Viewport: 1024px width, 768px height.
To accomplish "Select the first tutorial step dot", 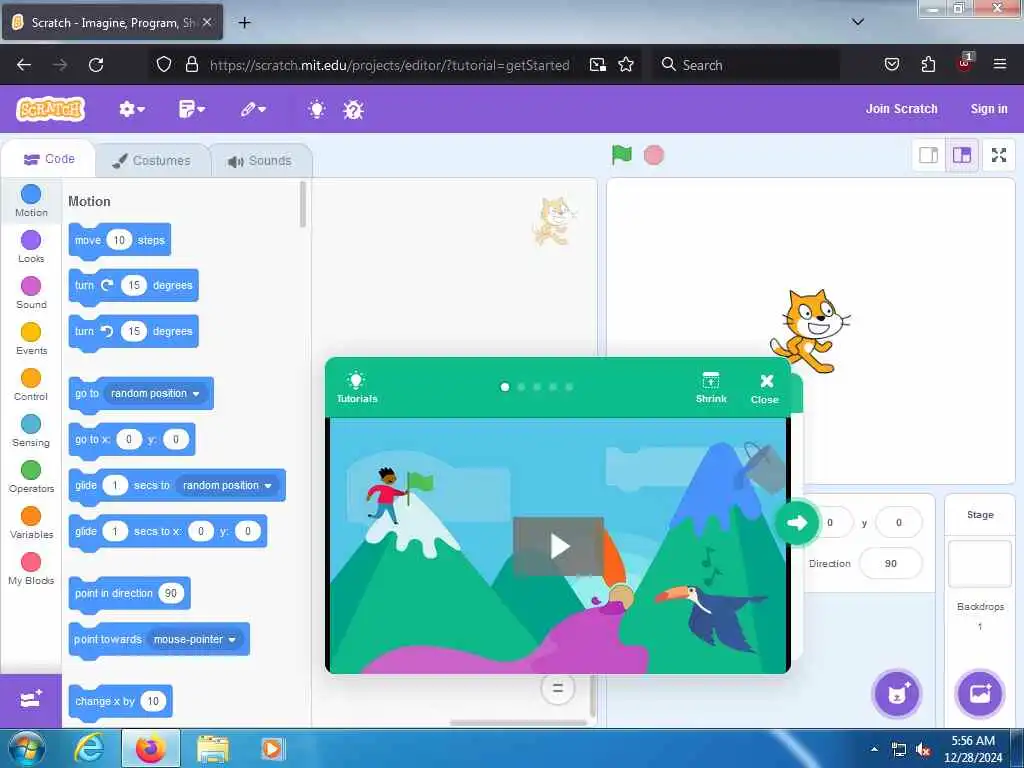I will pos(505,387).
